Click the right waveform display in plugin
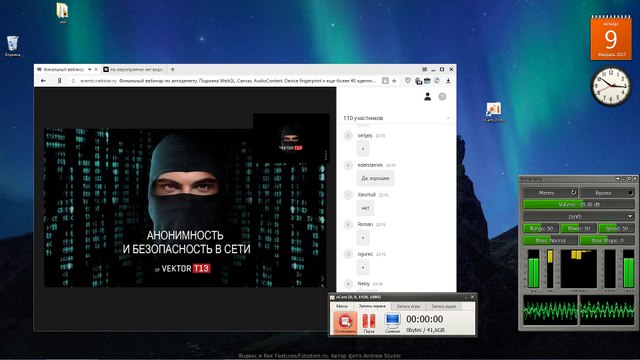Image resolution: width=640 pixels, height=360 pixels. click(607, 310)
